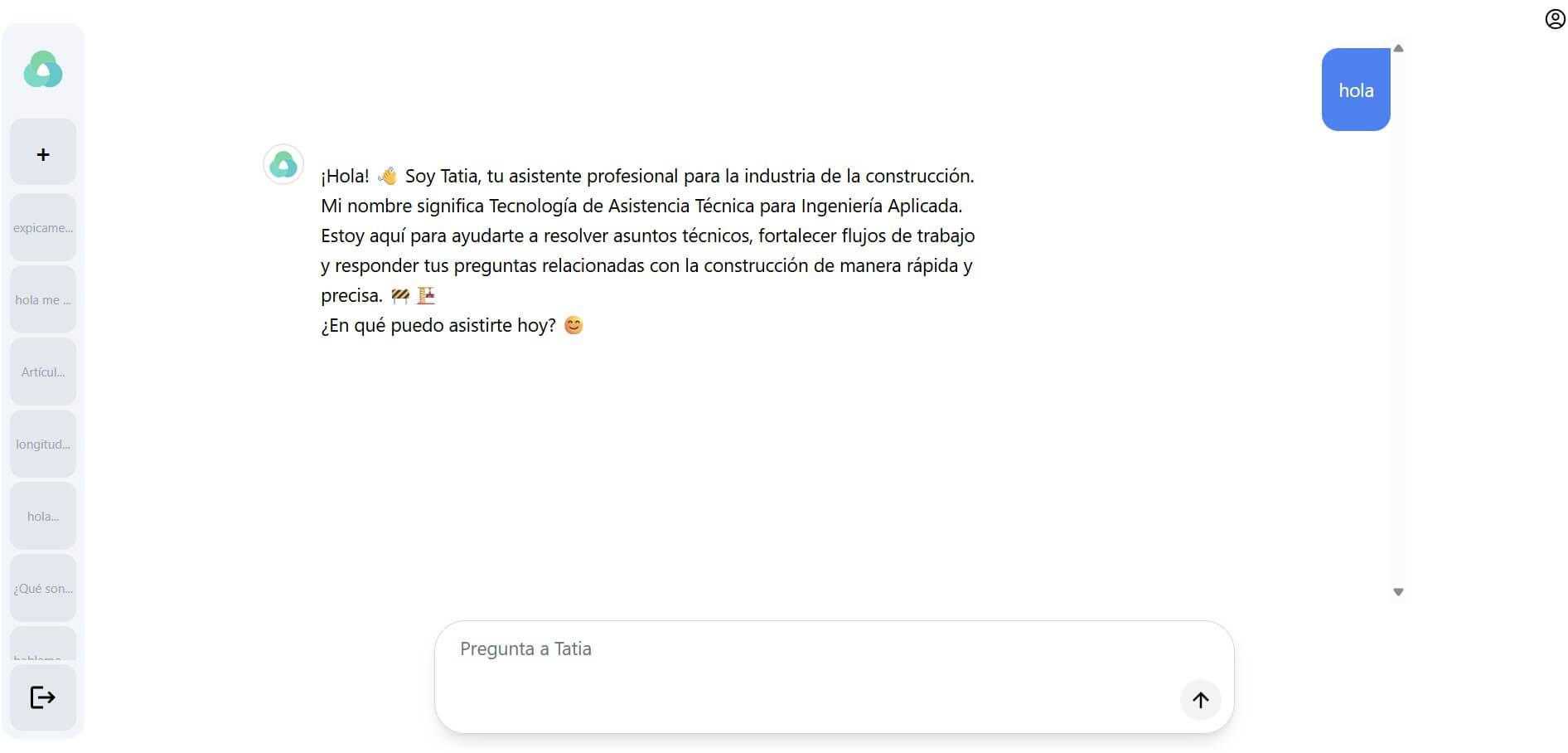Open the 'hola me ...' conversation
This screenshot has height=753, width=1568.
42,299
